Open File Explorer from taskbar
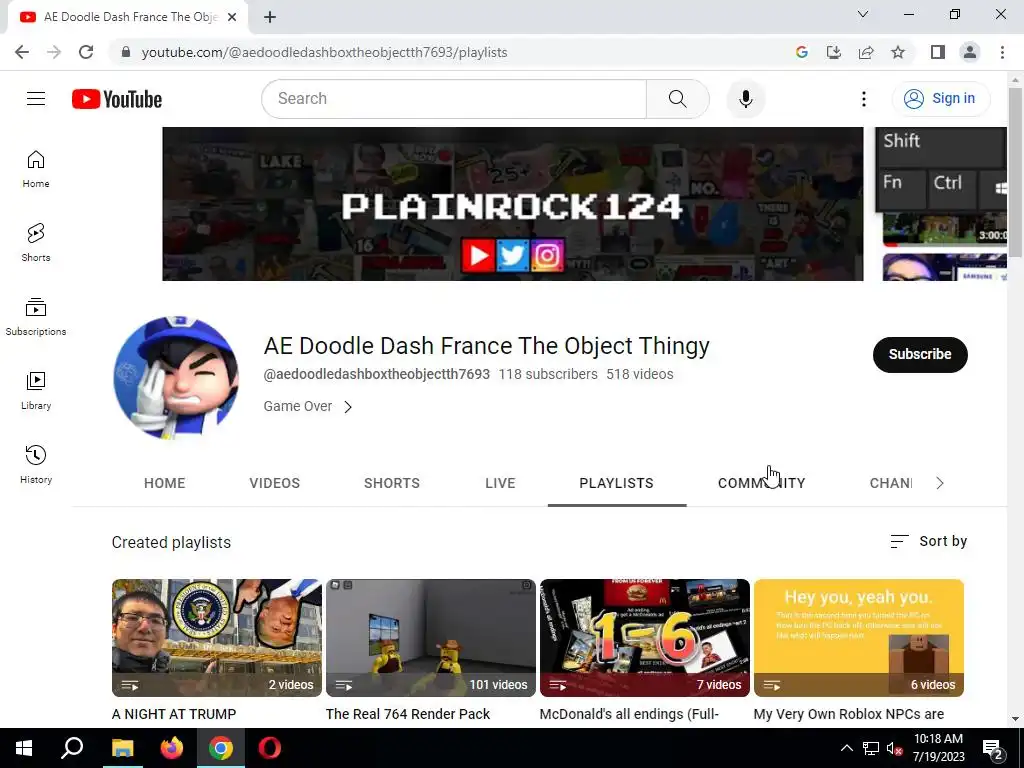Viewport: 1024px width, 768px height. pyautogui.click(x=122, y=748)
